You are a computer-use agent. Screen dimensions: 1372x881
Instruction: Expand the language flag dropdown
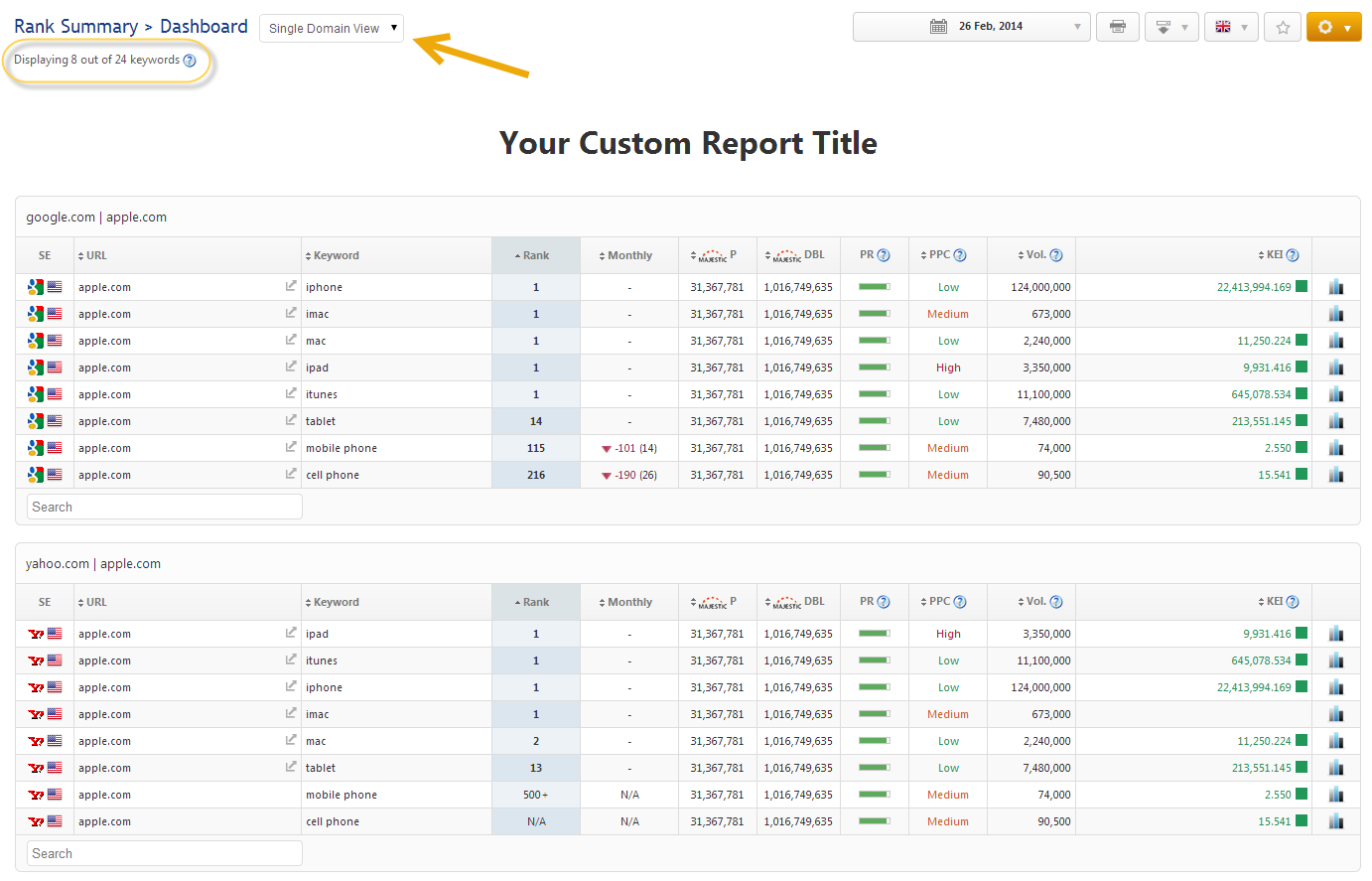(1231, 27)
